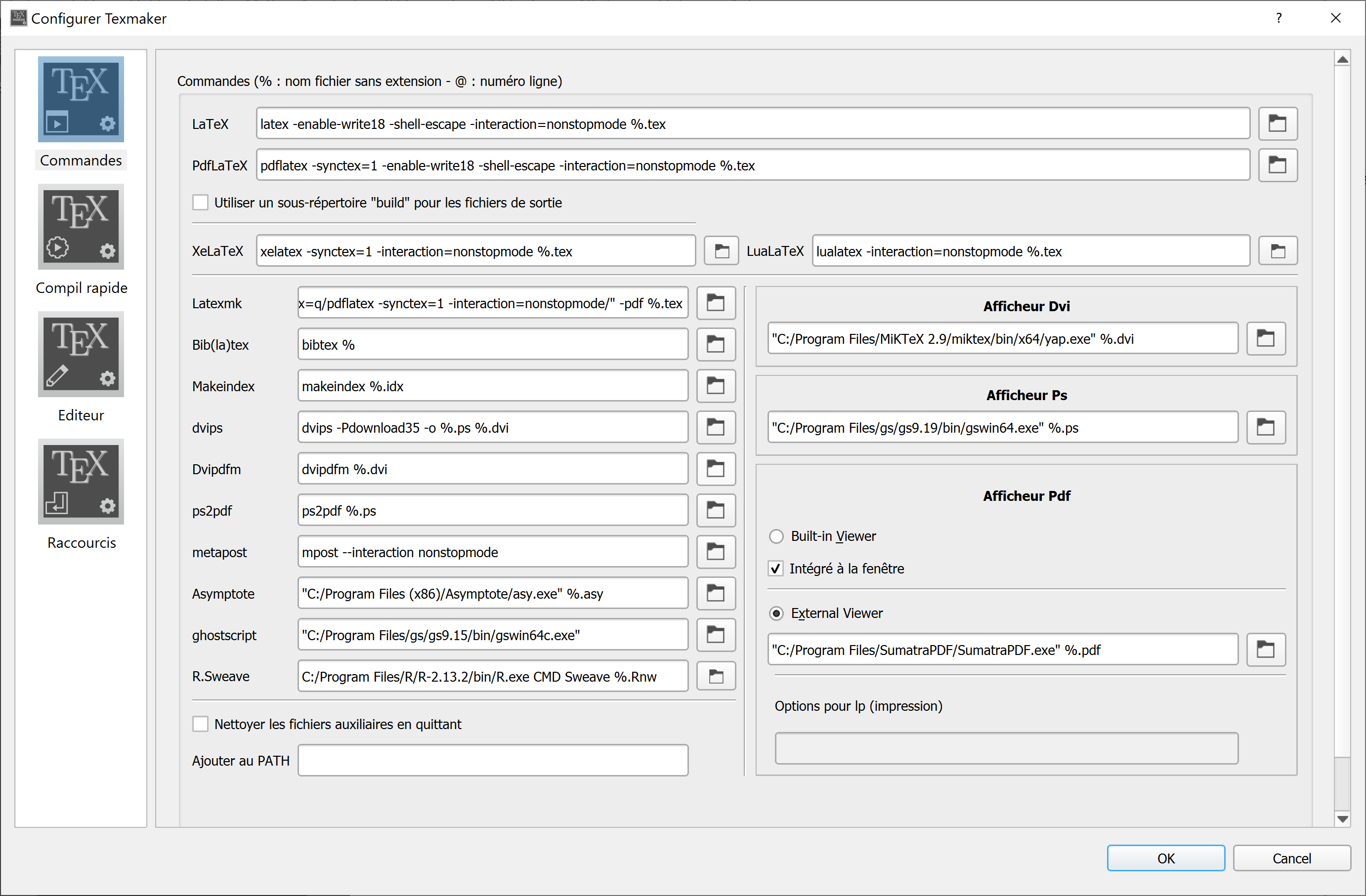
Task: Enable the build sous-répertoire checkbox
Action: (x=200, y=202)
